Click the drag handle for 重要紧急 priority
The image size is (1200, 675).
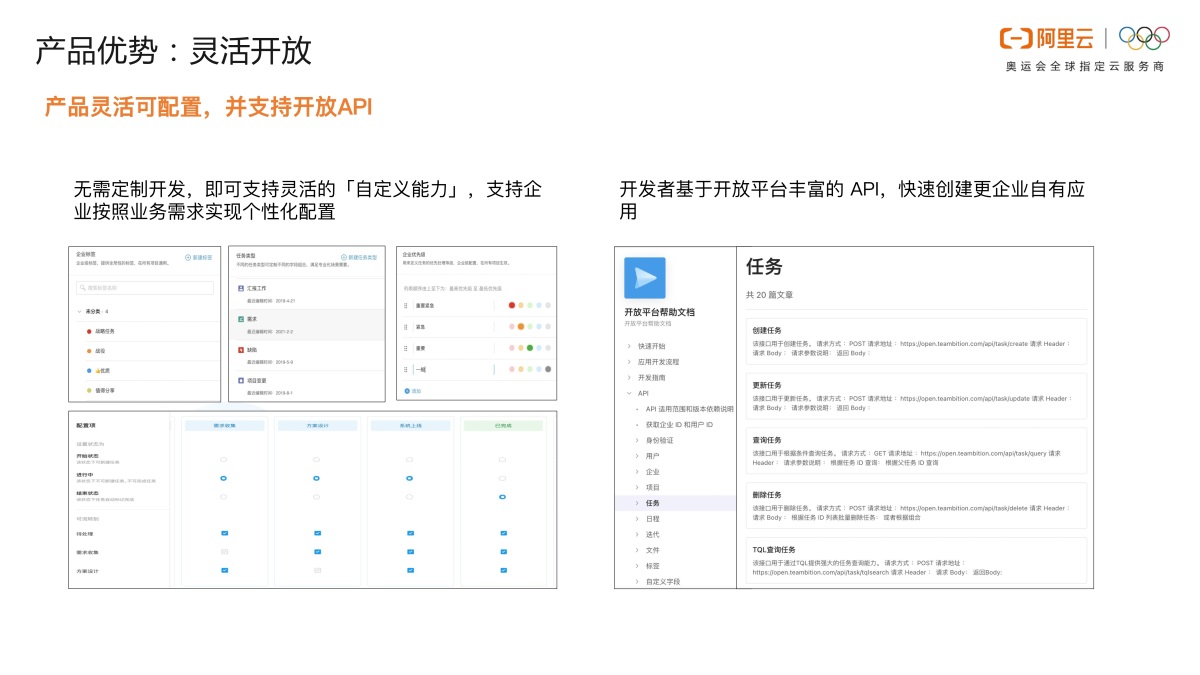click(x=406, y=305)
